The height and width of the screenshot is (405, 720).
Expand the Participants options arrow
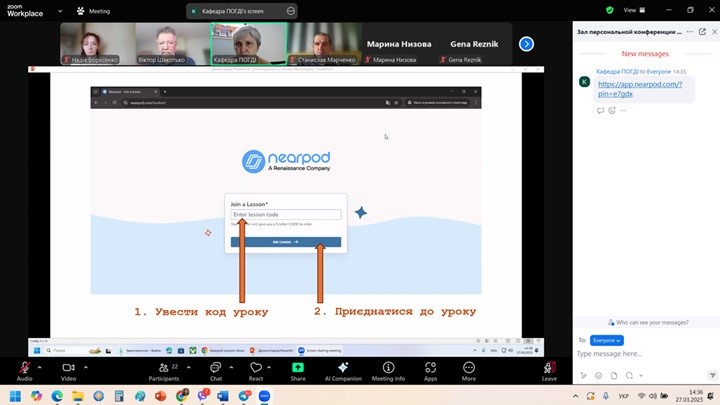(189, 367)
